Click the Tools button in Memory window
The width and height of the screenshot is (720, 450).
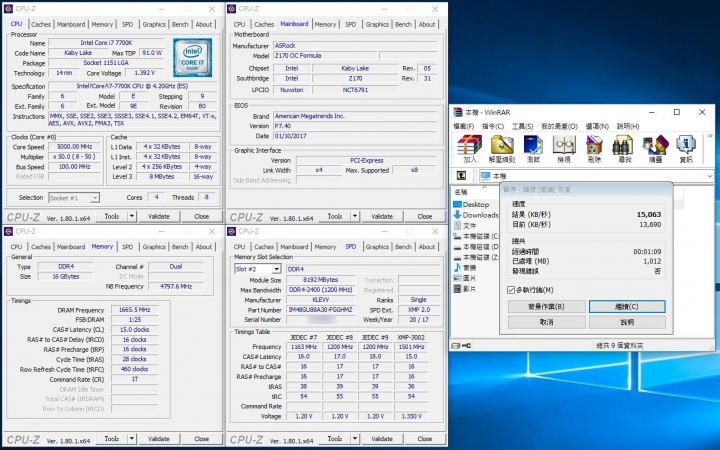click(x=112, y=439)
